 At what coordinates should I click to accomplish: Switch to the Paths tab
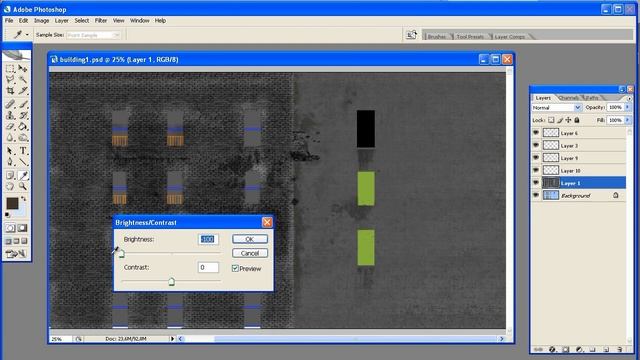coord(592,98)
